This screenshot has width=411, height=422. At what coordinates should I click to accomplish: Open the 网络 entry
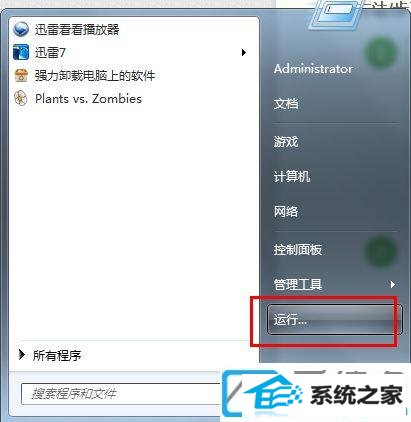tap(286, 211)
